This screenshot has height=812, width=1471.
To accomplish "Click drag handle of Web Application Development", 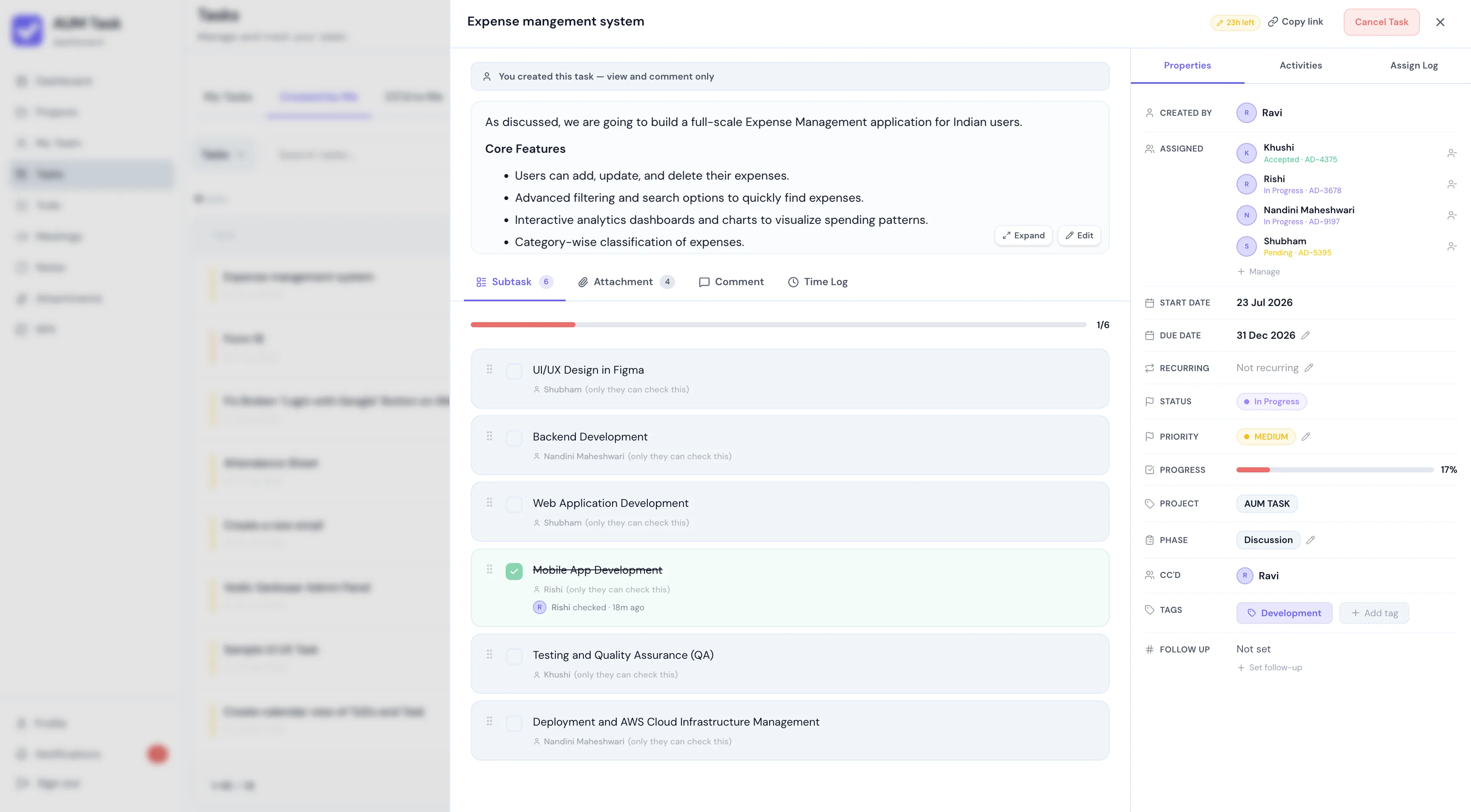I will coord(489,502).
